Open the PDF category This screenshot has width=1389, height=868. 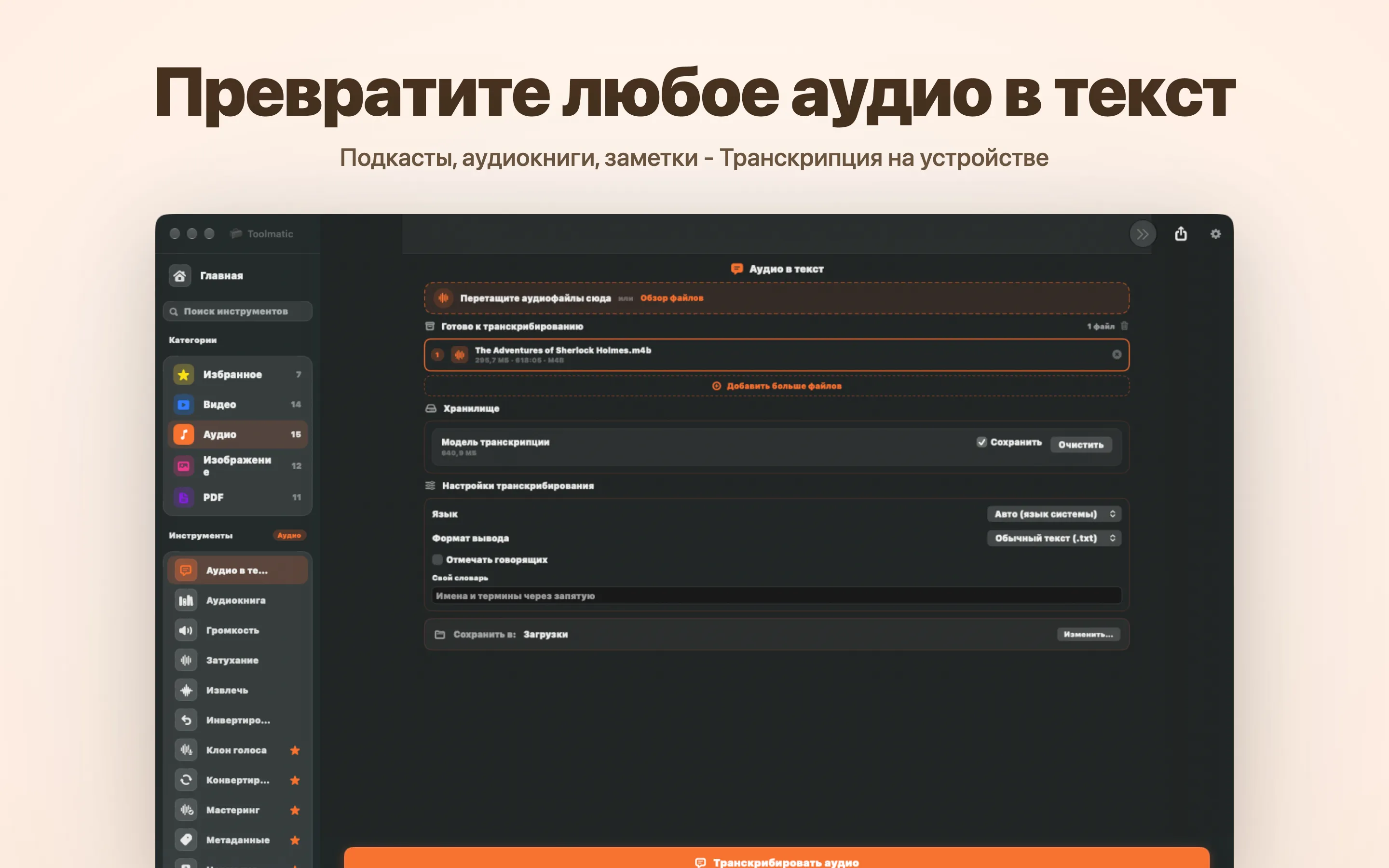238,497
